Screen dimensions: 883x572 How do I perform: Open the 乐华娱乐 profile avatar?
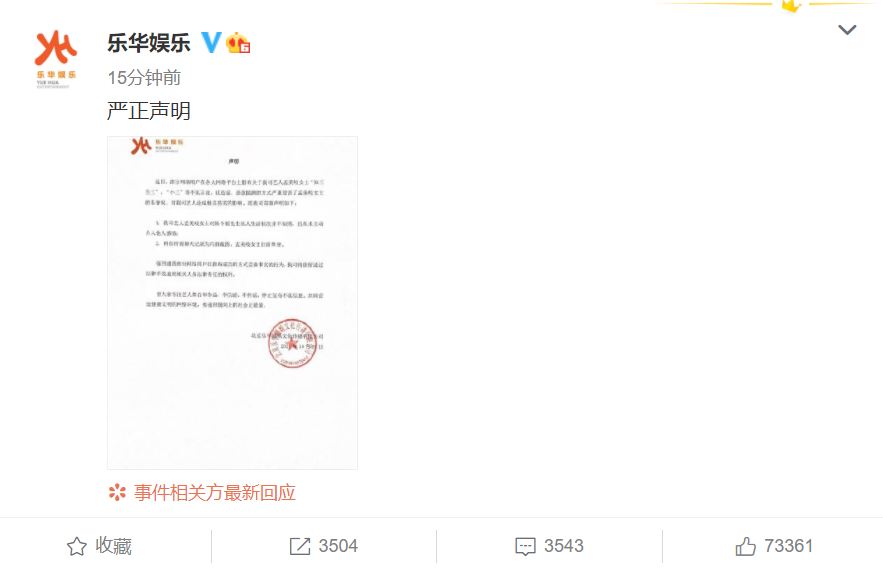[56, 59]
